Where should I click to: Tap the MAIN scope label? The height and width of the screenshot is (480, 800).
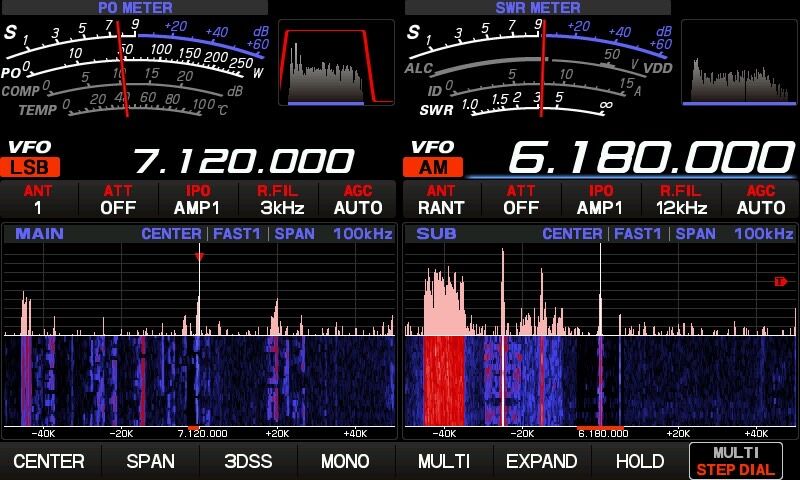coord(40,234)
